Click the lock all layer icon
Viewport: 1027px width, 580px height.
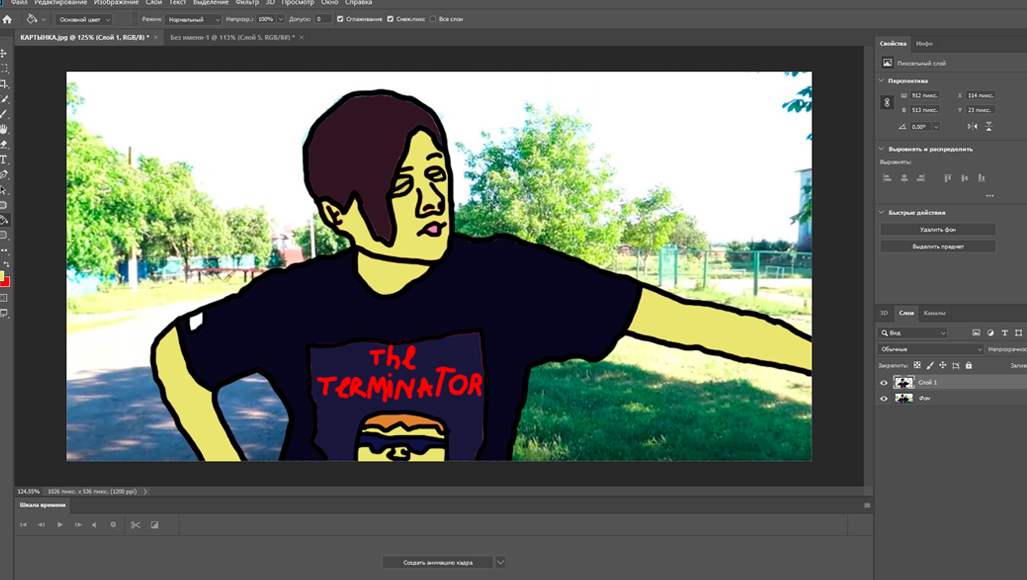(x=969, y=366)
